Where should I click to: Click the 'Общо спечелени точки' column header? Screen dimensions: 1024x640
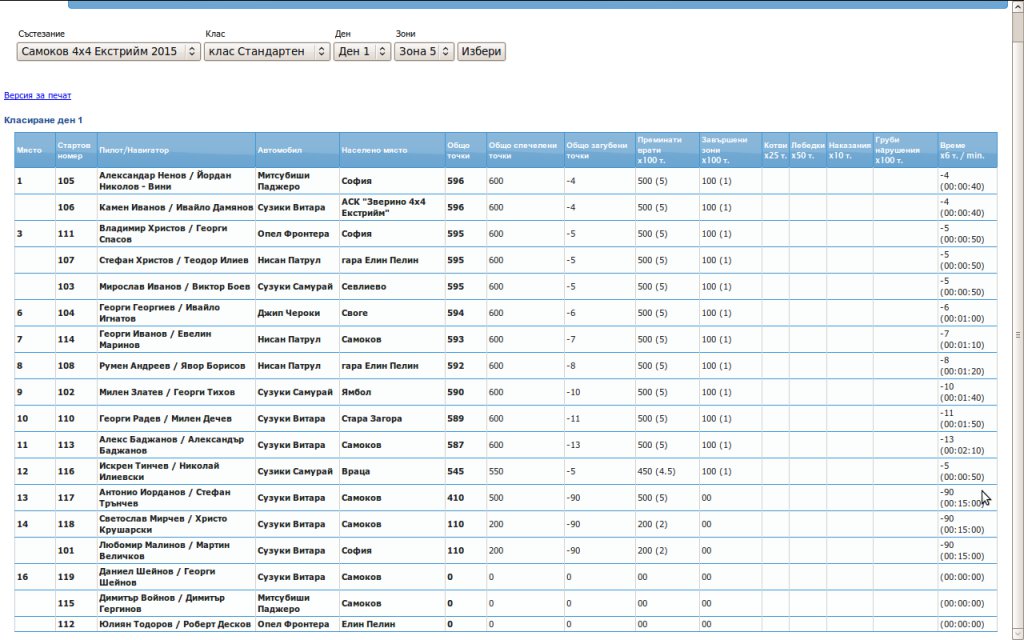(x=523, y=150)
